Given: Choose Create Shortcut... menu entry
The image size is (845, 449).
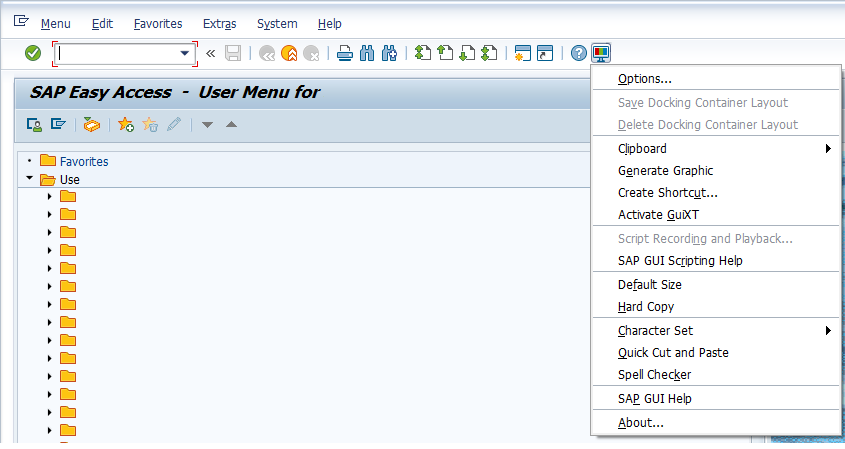Looking at the screenshot, I should (667, 193).
